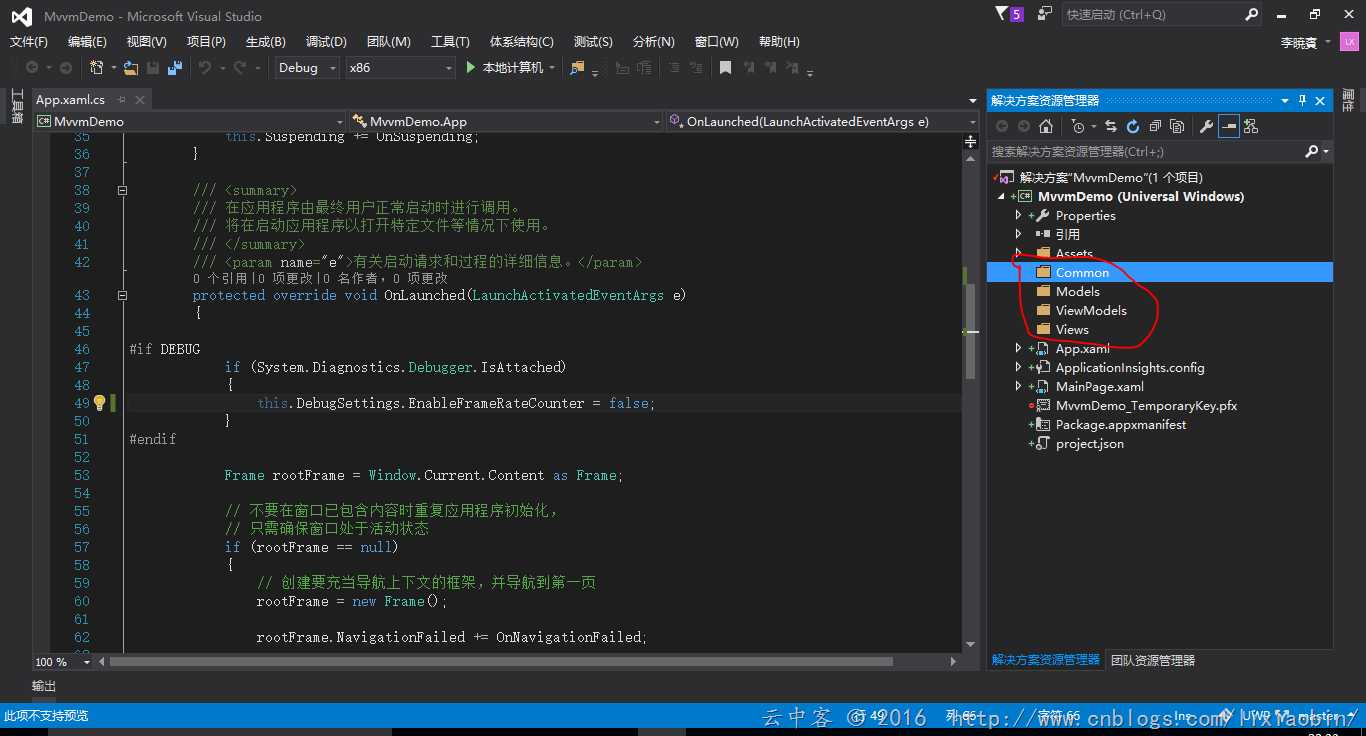This screenshot has height=736, width=1366.
Task: Open Solution Explorer window options dropdown arrow
Action: (x=1285, y=100)
